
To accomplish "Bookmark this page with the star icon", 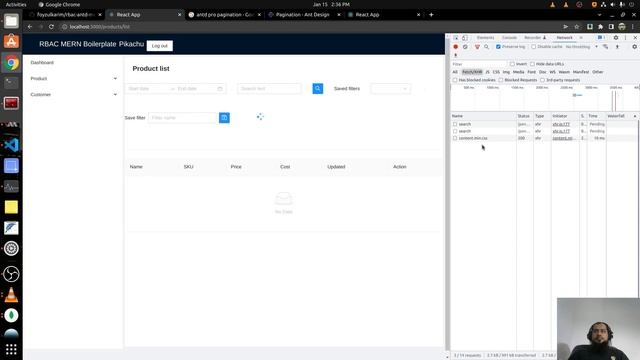I will point(577,27).
